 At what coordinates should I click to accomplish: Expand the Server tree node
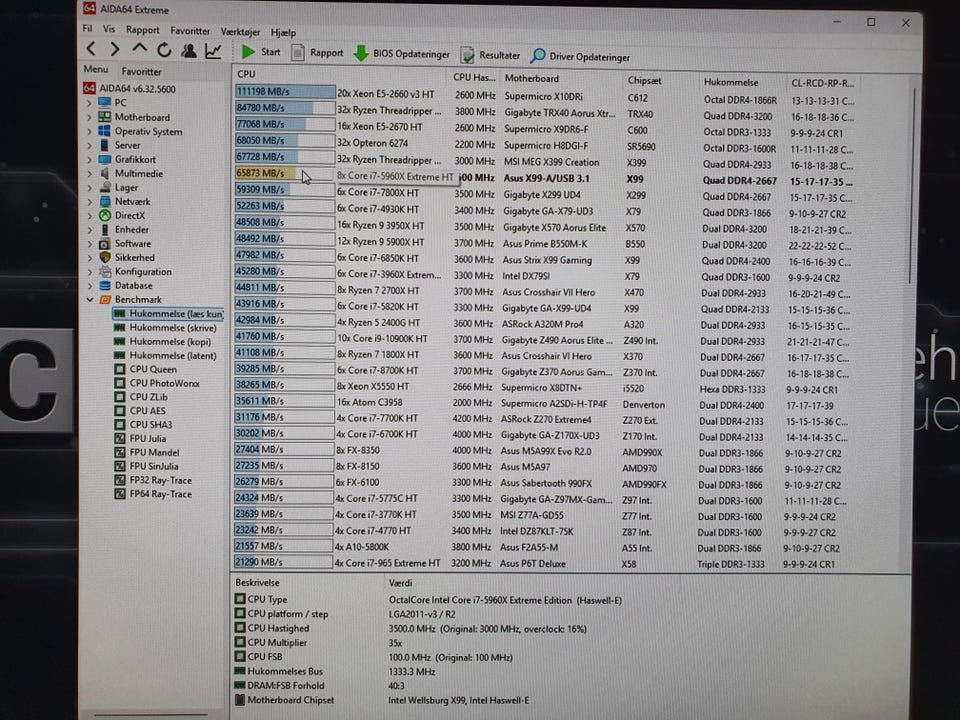tap(90, 145)
